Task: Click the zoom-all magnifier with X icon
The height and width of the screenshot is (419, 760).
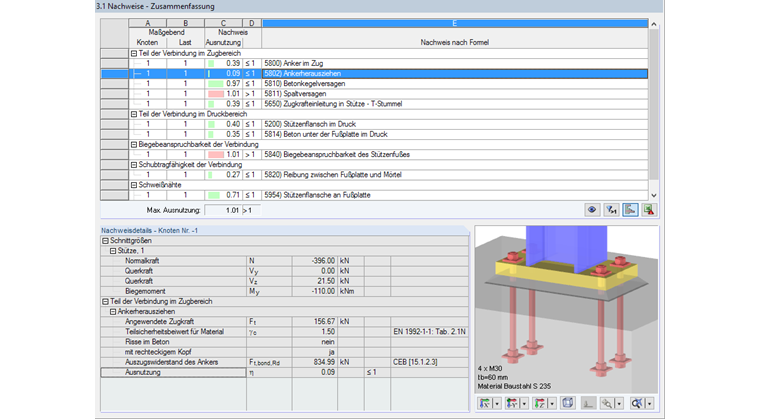Action: [637, 403]
